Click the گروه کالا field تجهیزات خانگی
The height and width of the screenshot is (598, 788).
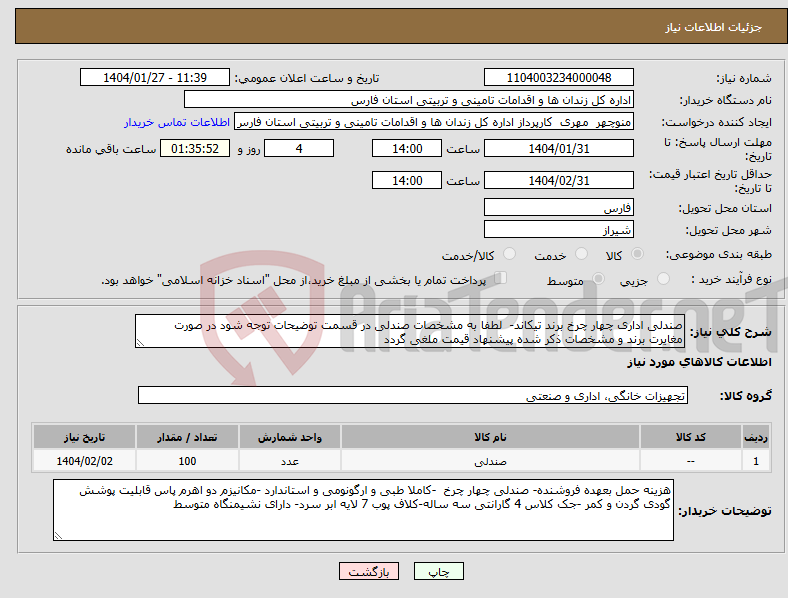(413, 395)
